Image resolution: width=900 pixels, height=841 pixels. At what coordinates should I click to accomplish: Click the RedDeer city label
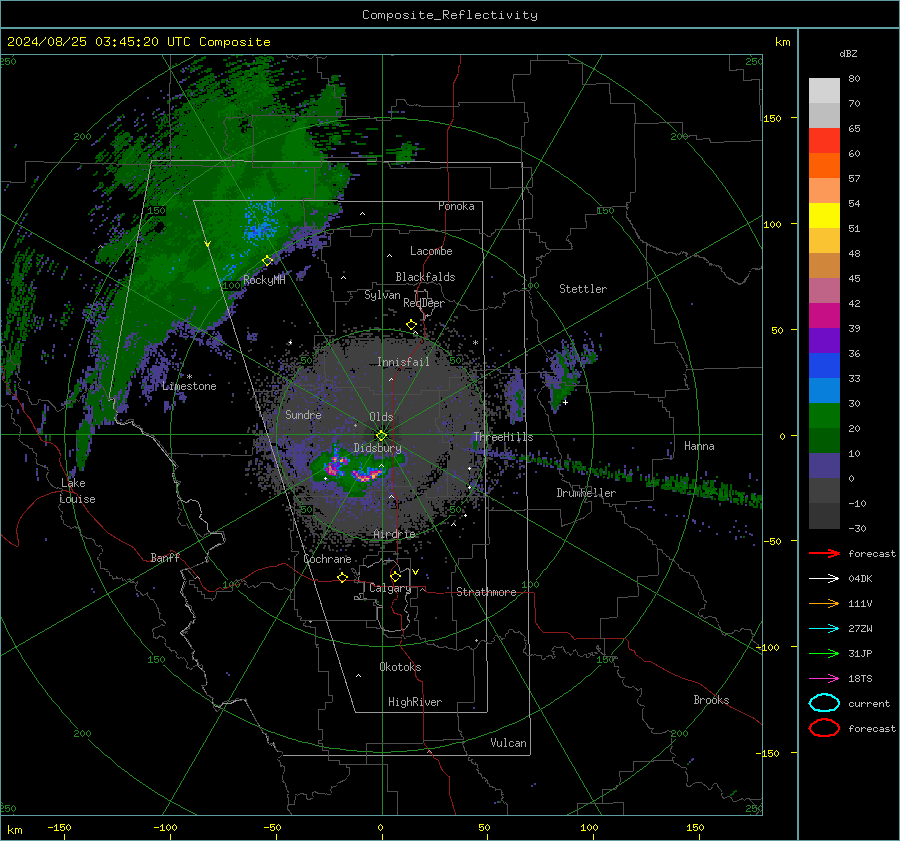click(x=424, y=303)
